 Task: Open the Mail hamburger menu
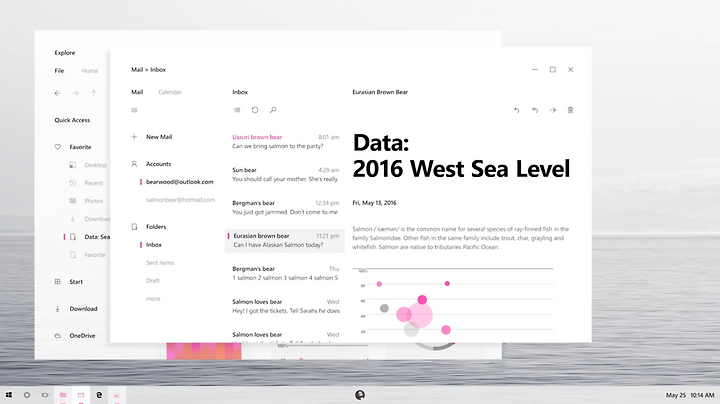click(134, 110)
